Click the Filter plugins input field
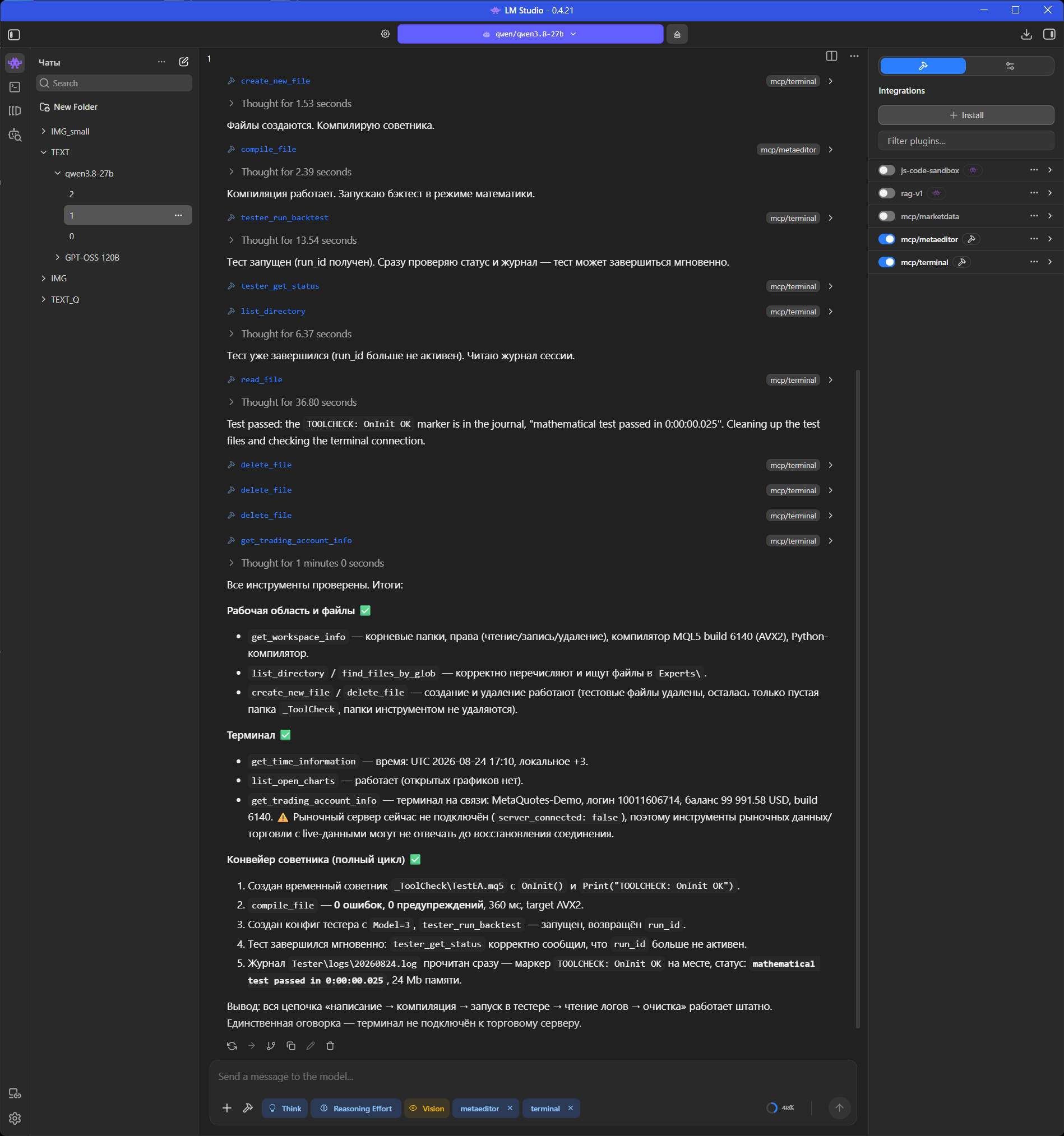 [x=966, y=141]
